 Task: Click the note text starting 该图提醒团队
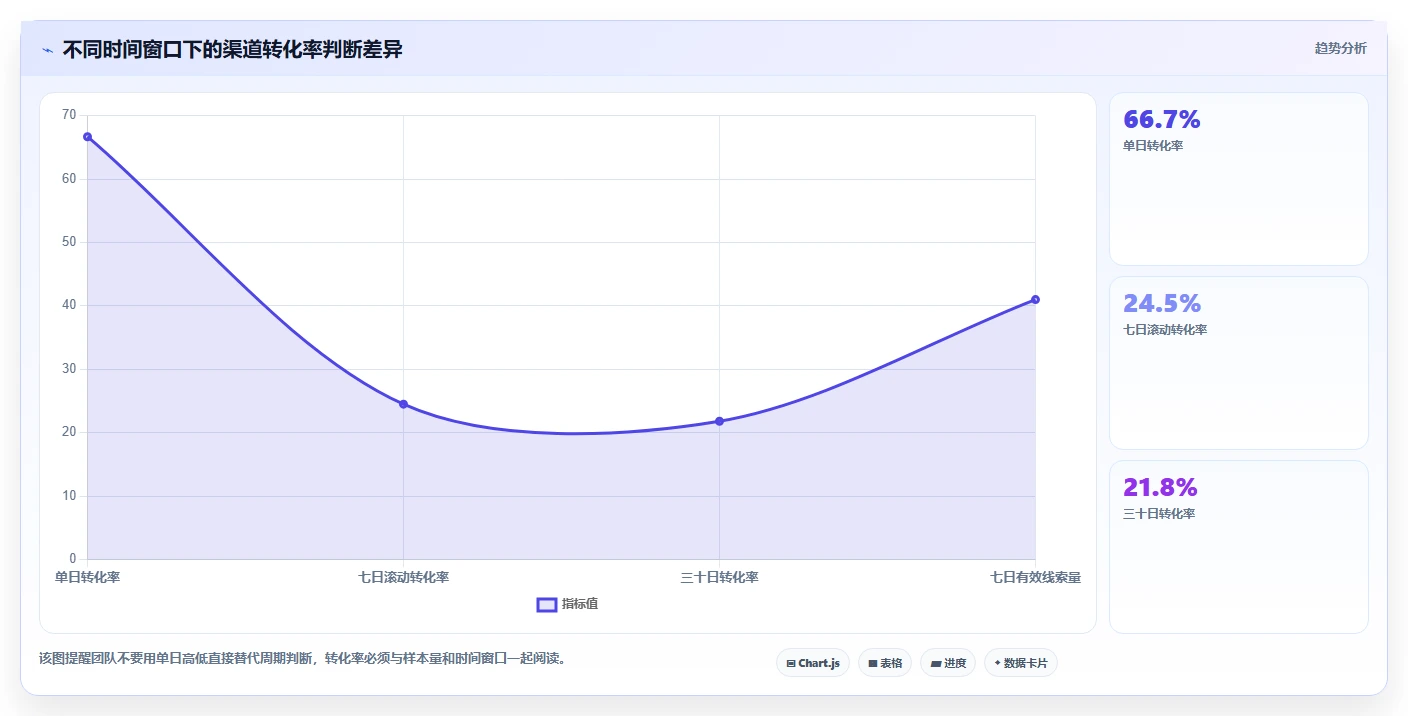pyautogui.click(x=303, y=659)
